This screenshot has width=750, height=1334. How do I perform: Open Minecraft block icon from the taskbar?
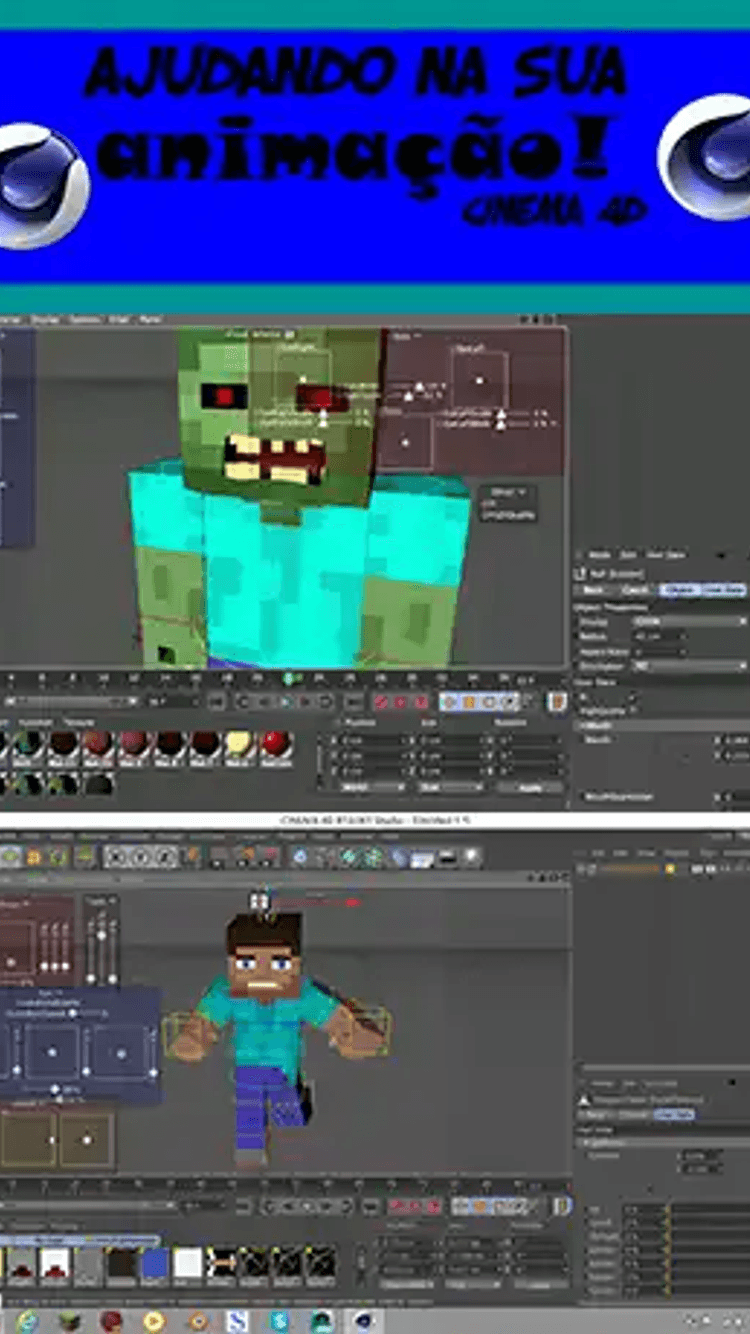[x=68, y=1321]
